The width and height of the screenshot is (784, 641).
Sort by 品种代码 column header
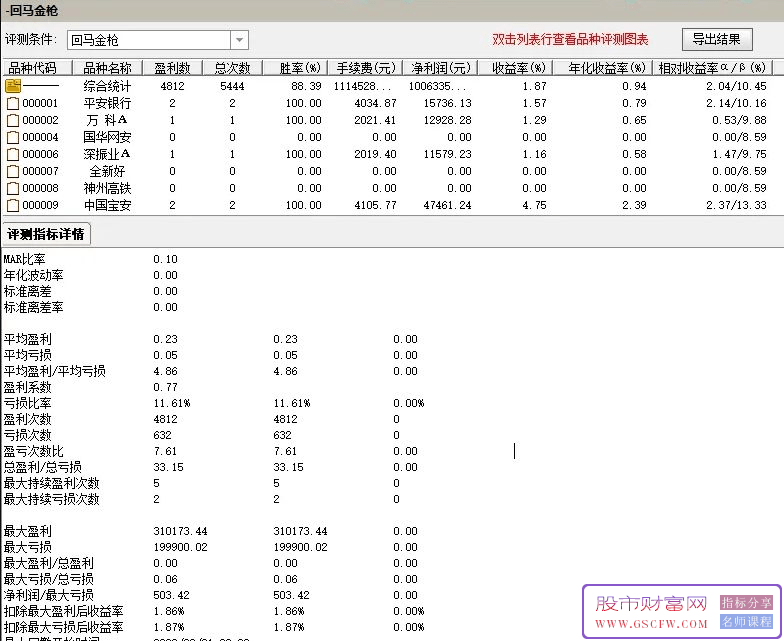[x=36, y=68]
